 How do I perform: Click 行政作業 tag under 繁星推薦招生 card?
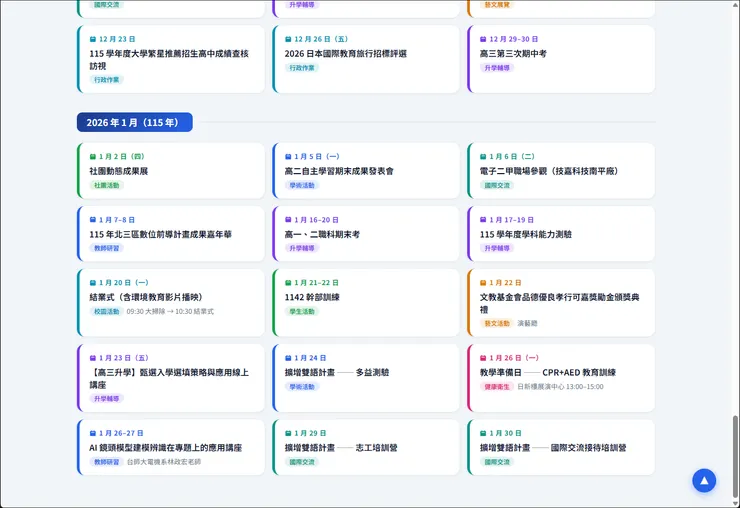(x=107, y=80)
